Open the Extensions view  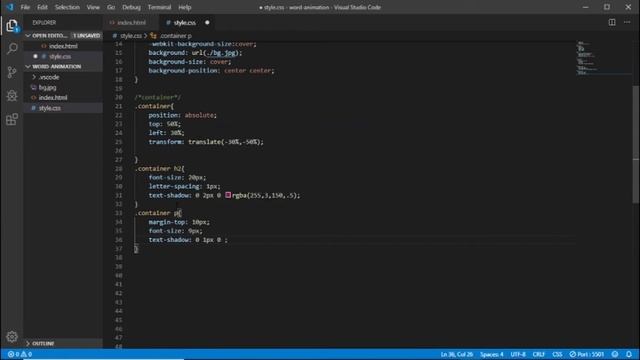tap(12, 119)
